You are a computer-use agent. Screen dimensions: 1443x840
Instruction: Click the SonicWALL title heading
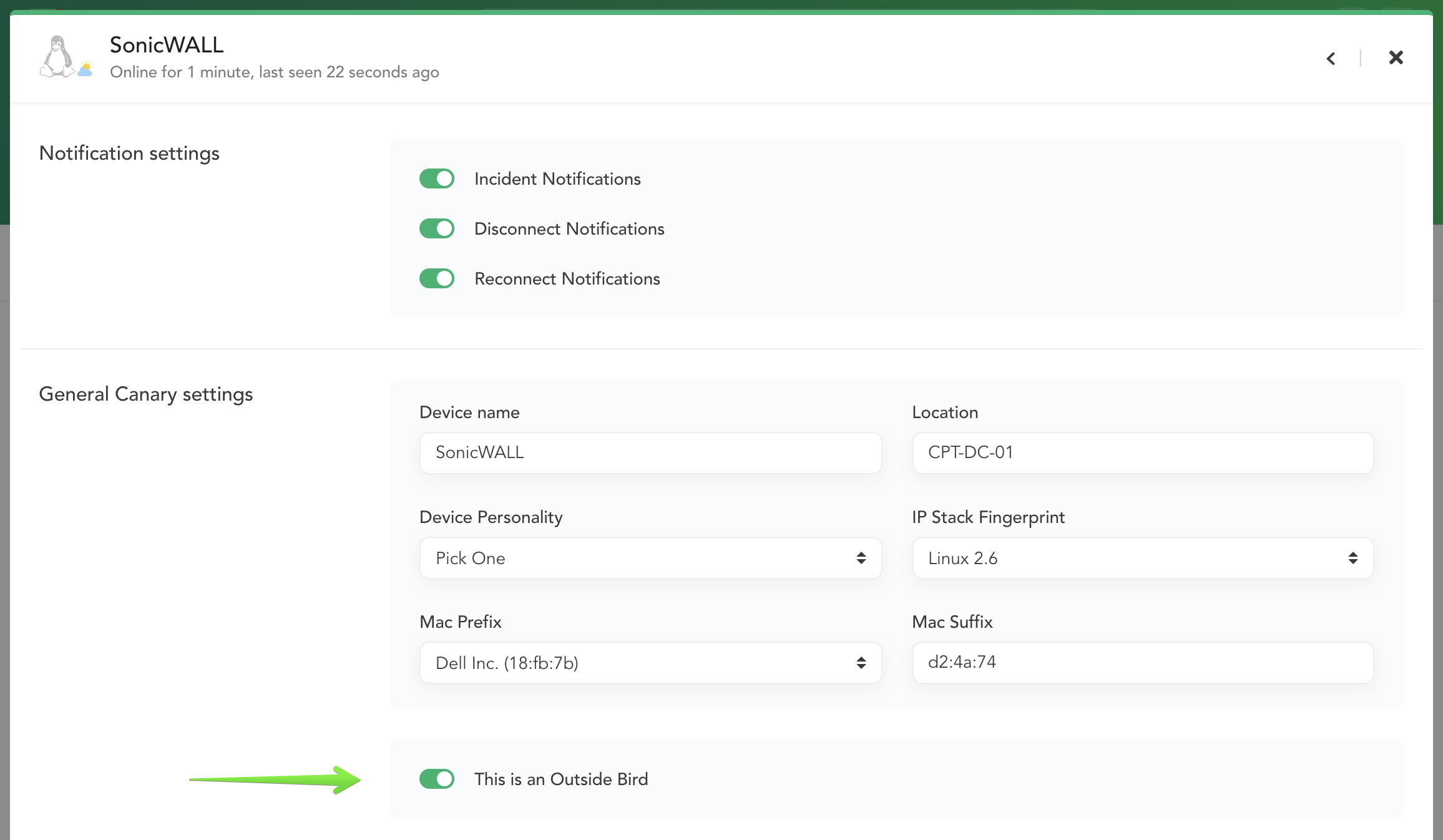point(167,45)
